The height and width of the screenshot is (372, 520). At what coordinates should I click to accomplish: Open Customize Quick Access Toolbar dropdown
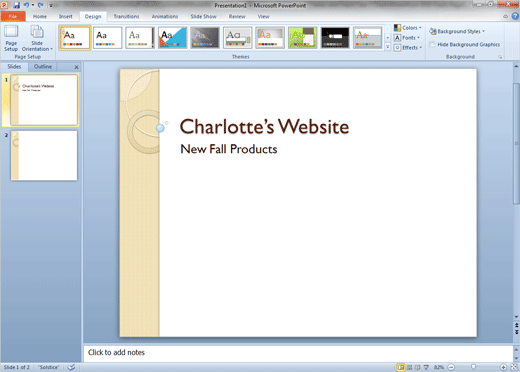pos(51,5)
